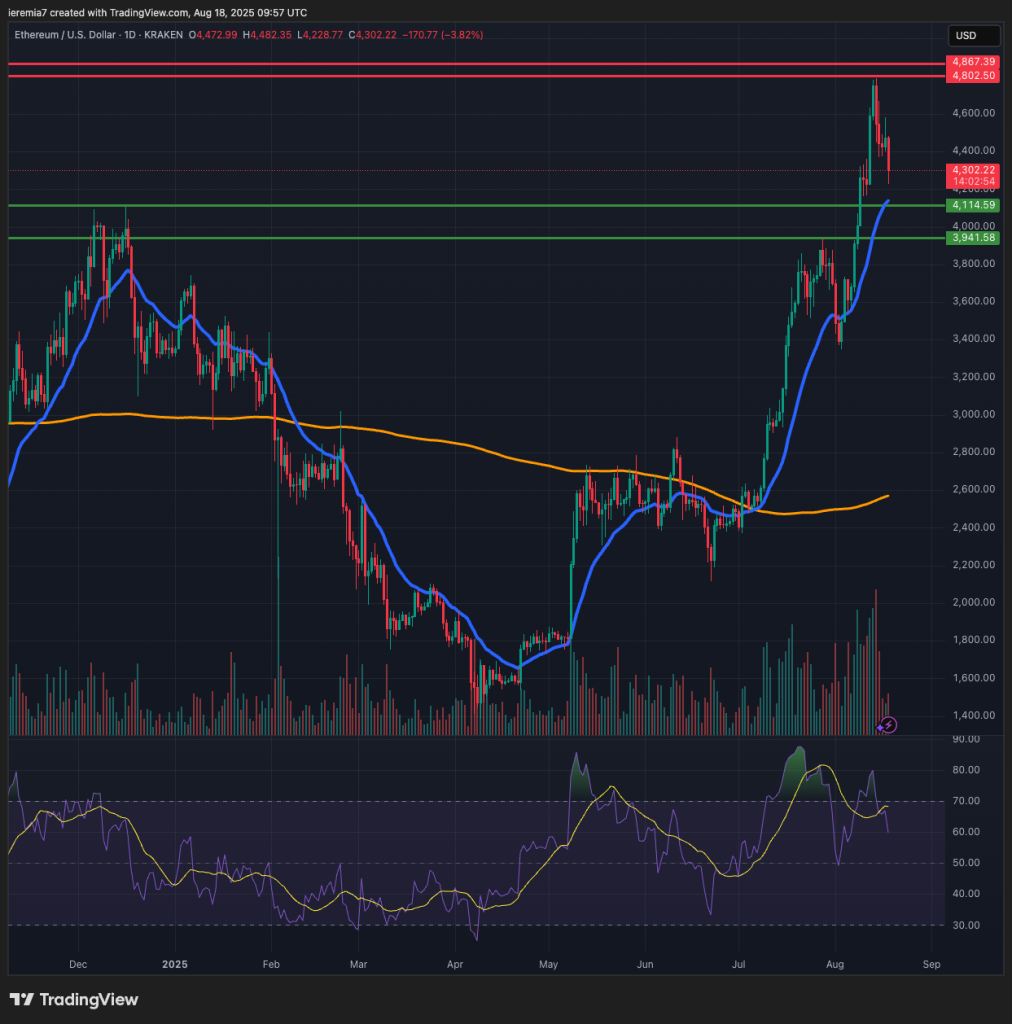The width and height of the screenshot is (1012, 1024).
Task: Click the RSI 50.00 scale label
Action: (966, 863)
